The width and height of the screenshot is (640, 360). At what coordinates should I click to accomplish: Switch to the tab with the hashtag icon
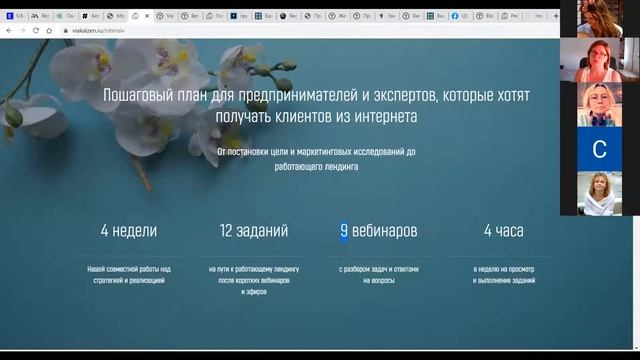tap(90, 16)
